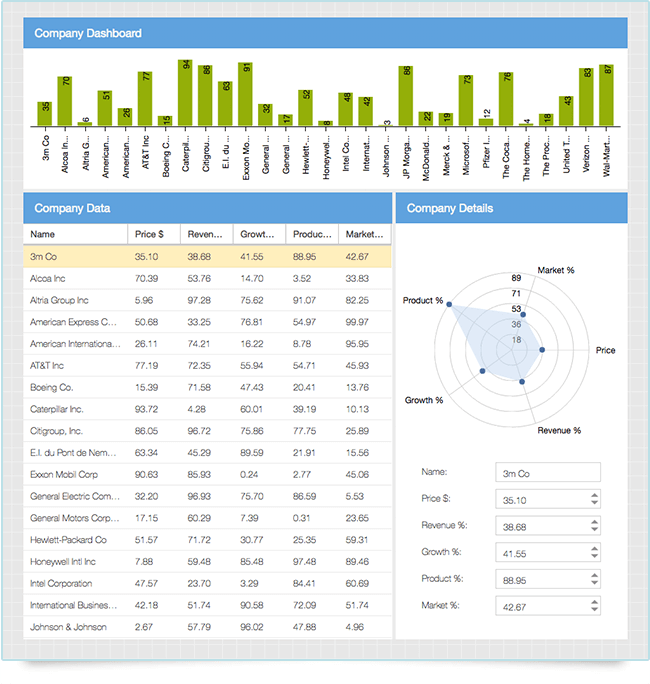Increase the Product % spinner value
Viewport: 650px width, 684px height.
pyautogui.click(x=594, y=576)
